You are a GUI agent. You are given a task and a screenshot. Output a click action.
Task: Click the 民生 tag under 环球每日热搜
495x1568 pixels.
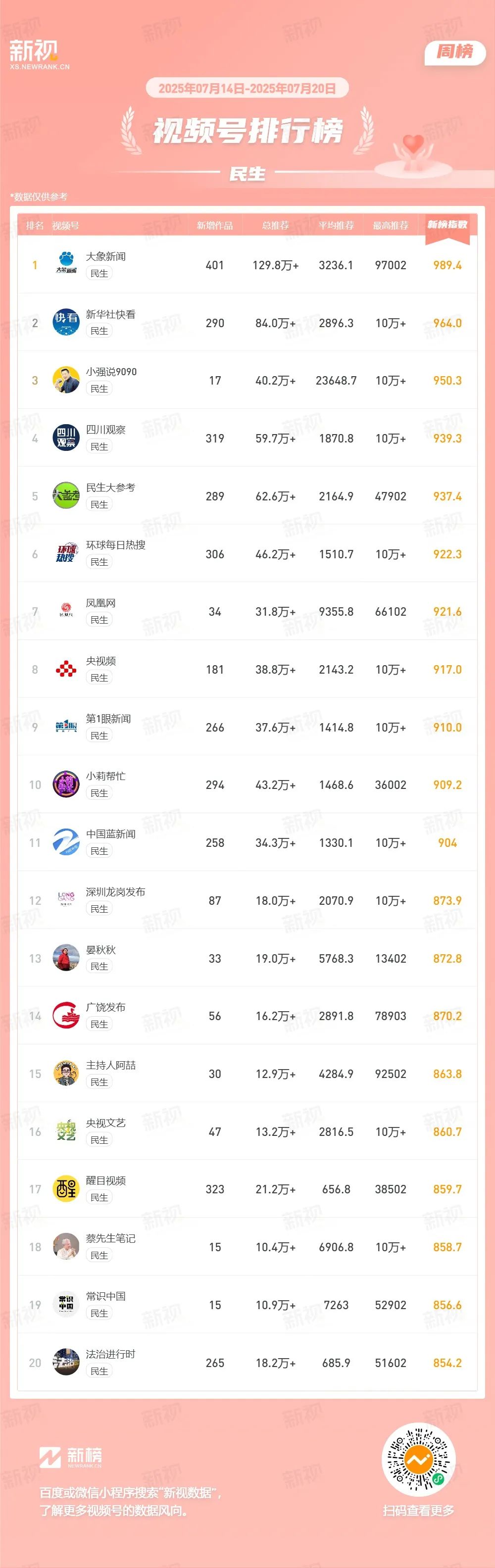(x=99, y=562)
